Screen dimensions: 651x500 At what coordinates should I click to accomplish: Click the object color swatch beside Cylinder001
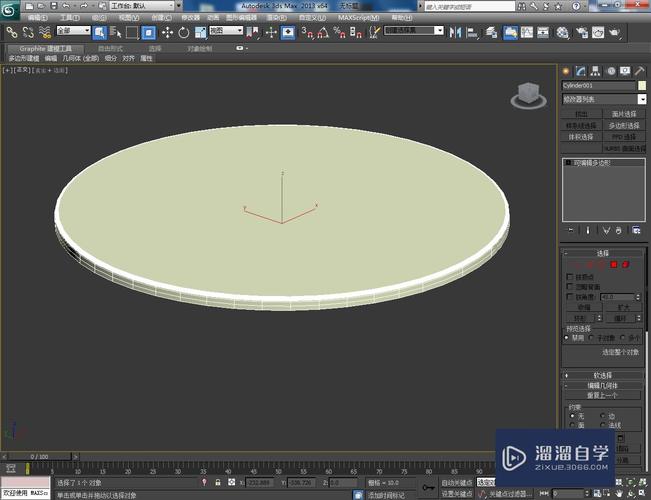(642, 86)
